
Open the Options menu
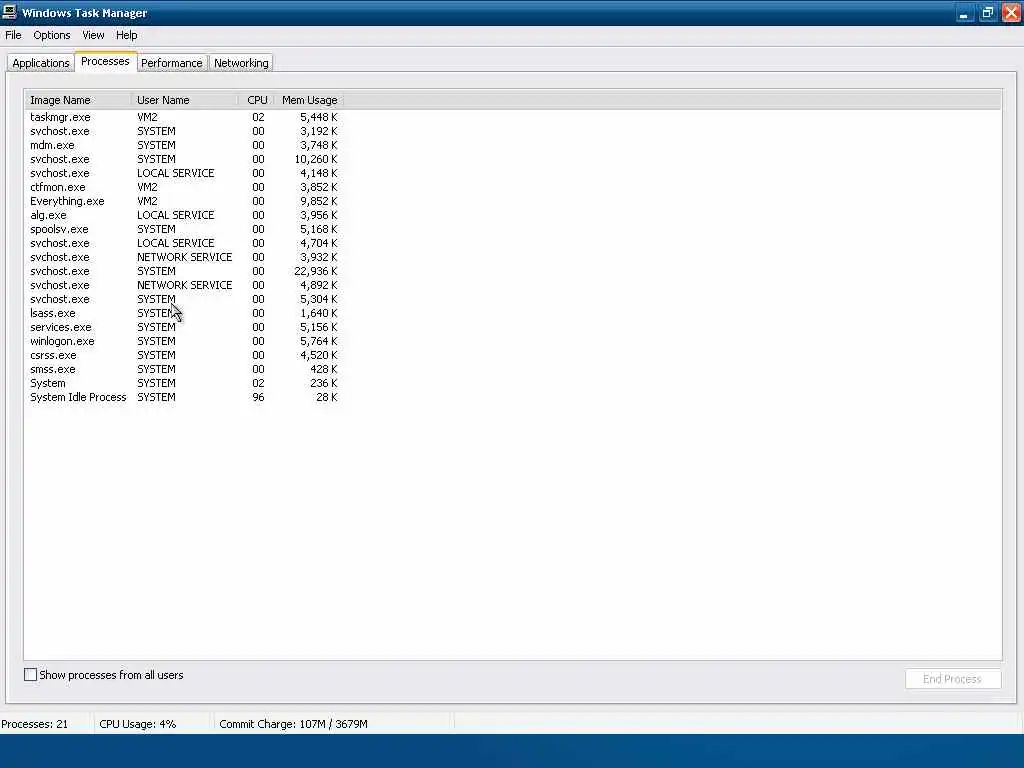pyautogui.click(x=52, y=35)
